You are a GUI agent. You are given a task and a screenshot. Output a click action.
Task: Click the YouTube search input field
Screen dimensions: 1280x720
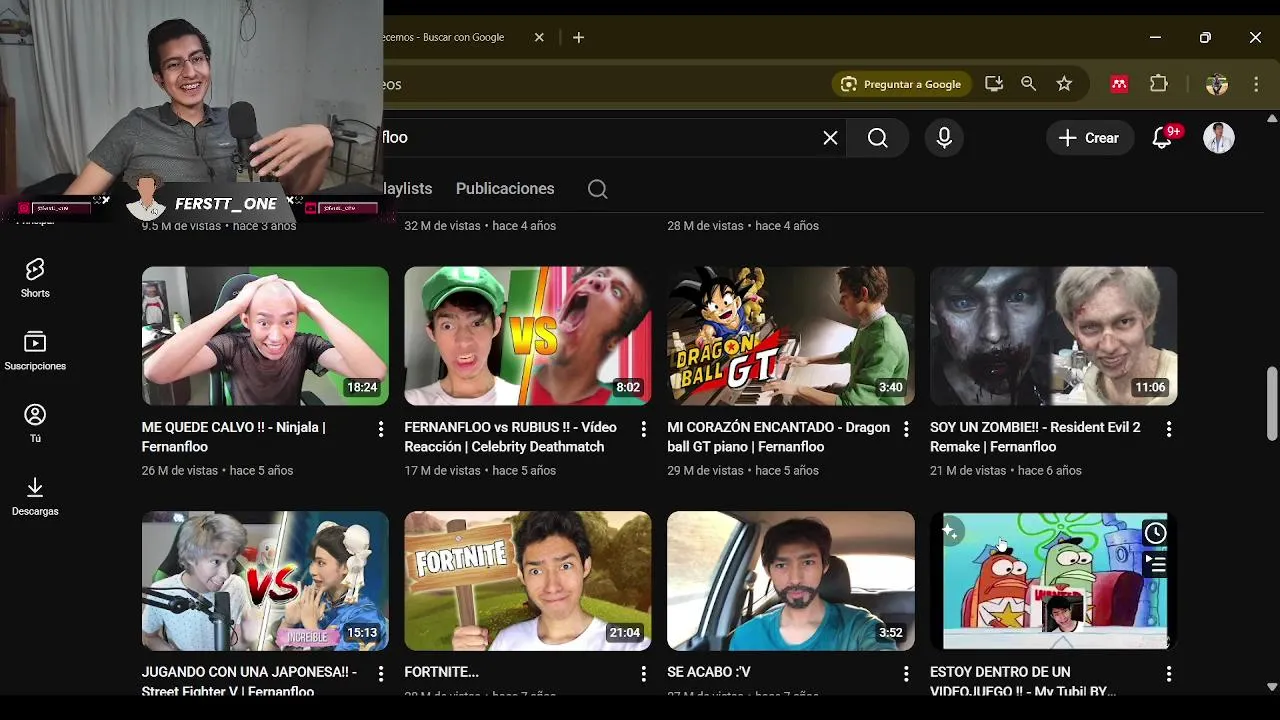click(x=600, y=138)
